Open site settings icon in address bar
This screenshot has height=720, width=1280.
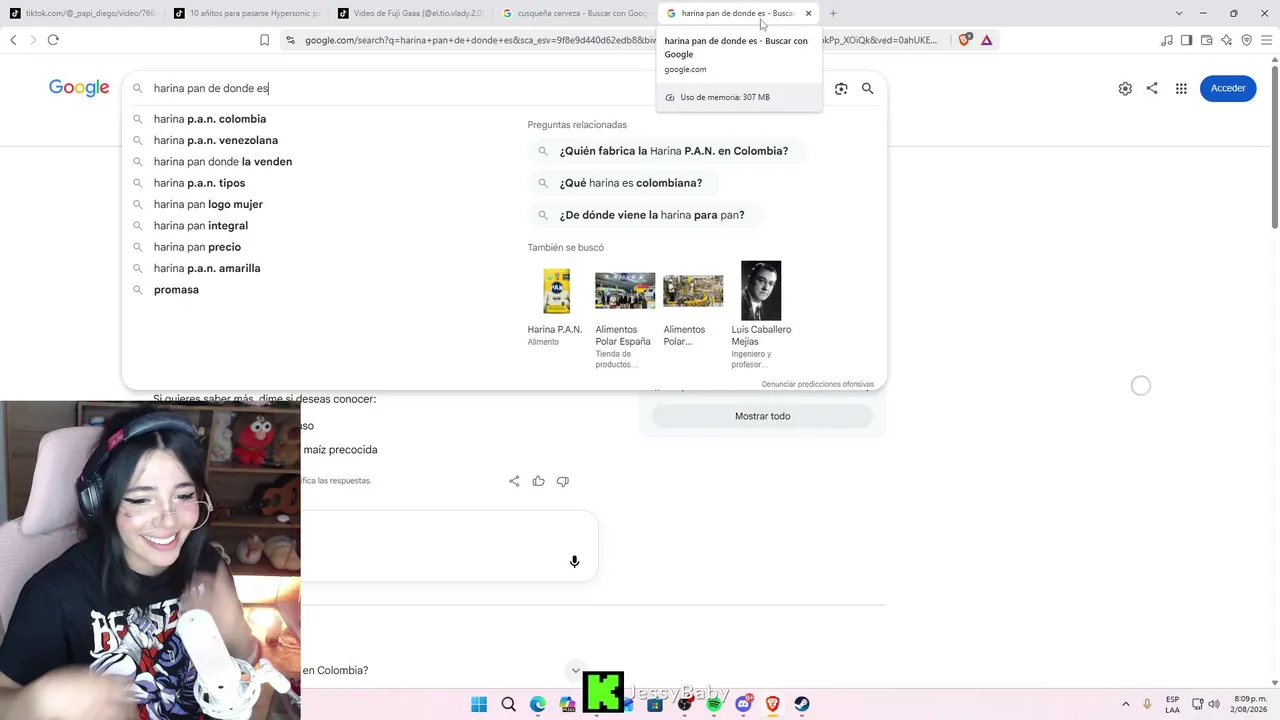click(290, 40)
